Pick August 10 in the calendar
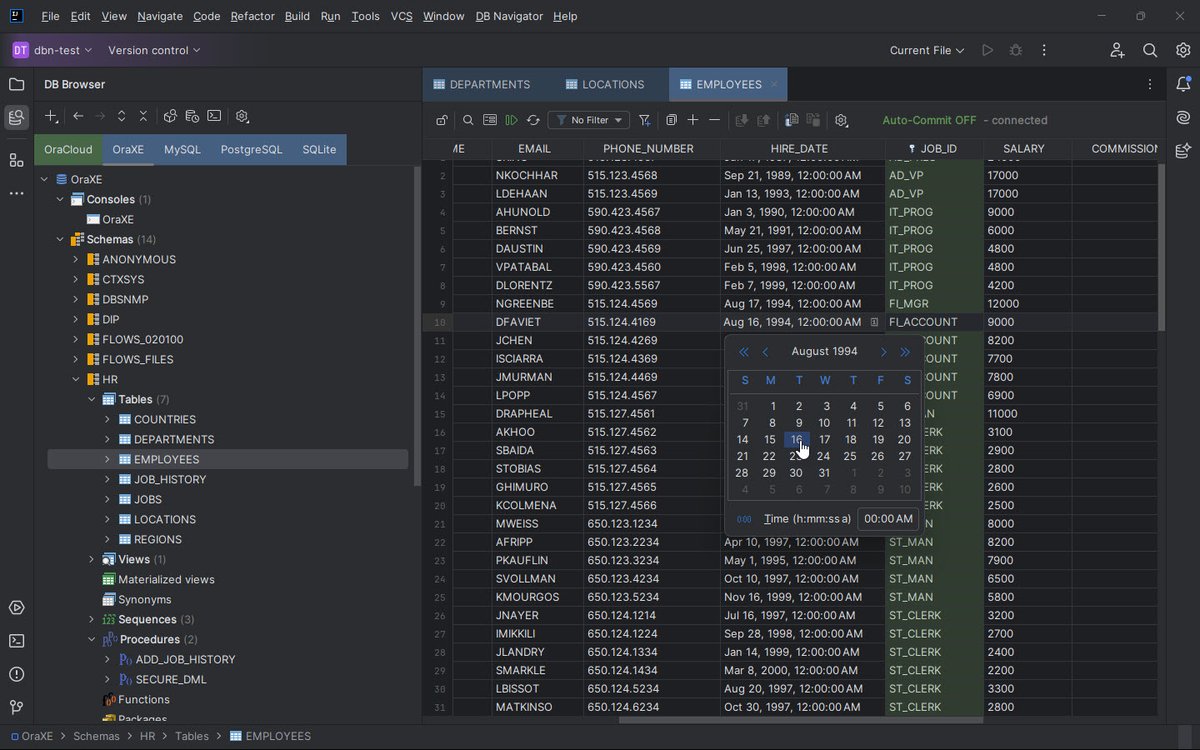1200x750 pixels. click(x=823, y=423)
